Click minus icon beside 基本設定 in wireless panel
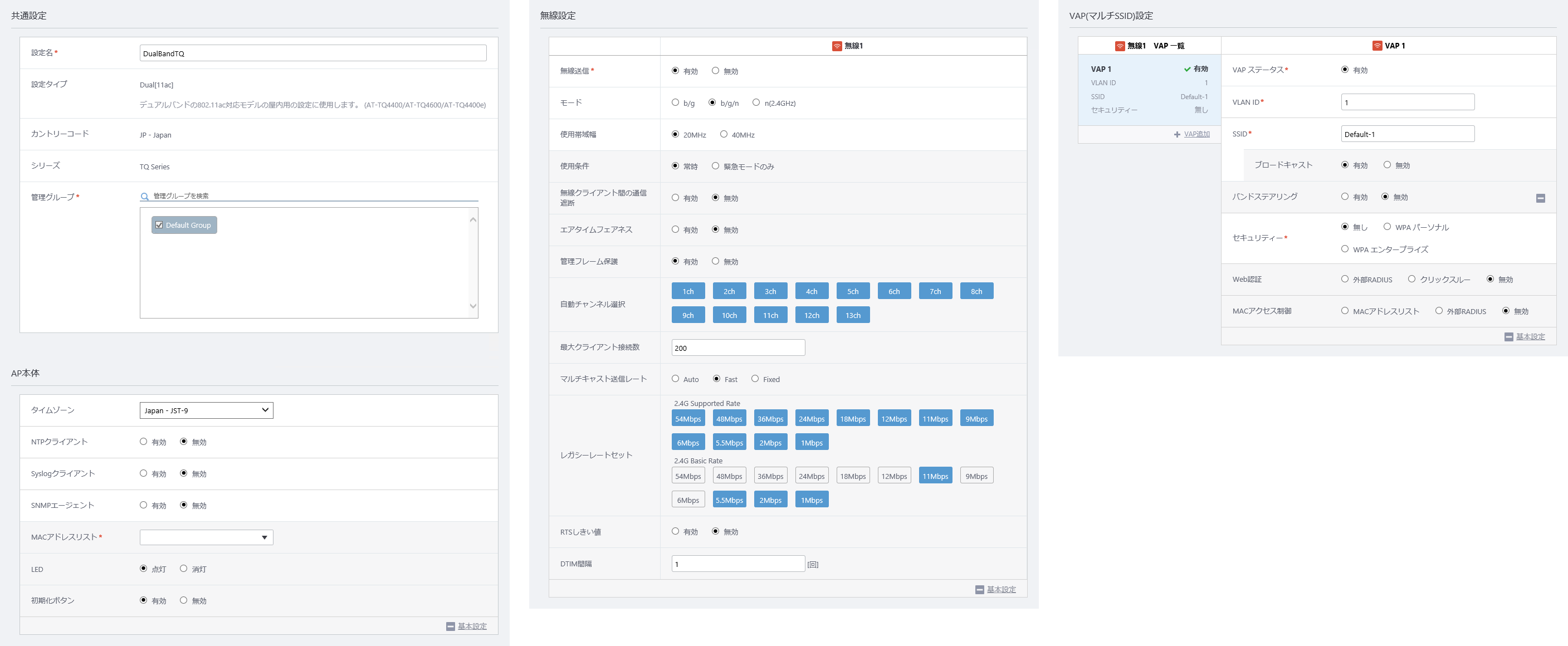The width and height of the screenshot is (1568, 646). [979, 589]
